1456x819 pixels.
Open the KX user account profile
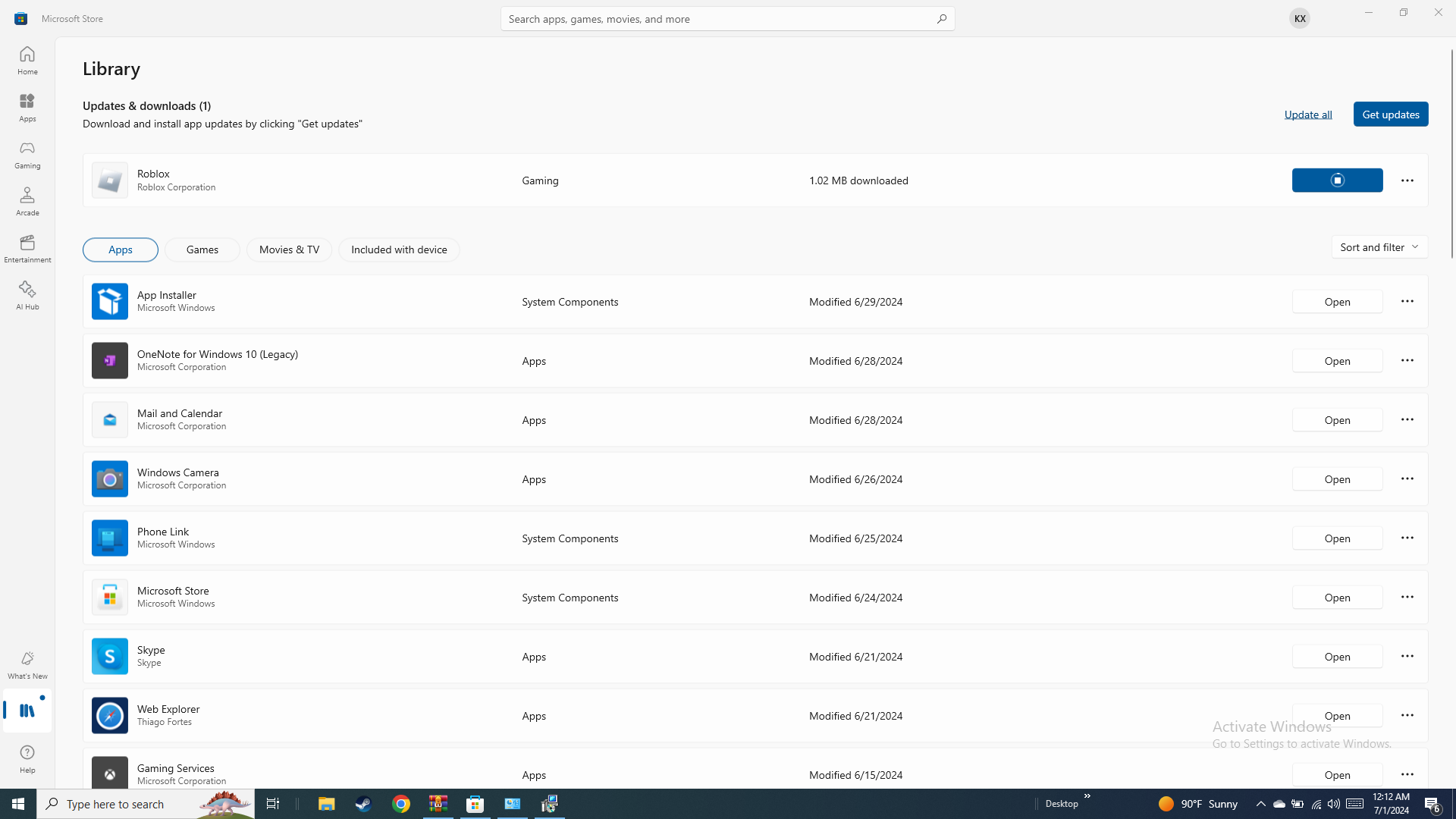[1299, 18]
